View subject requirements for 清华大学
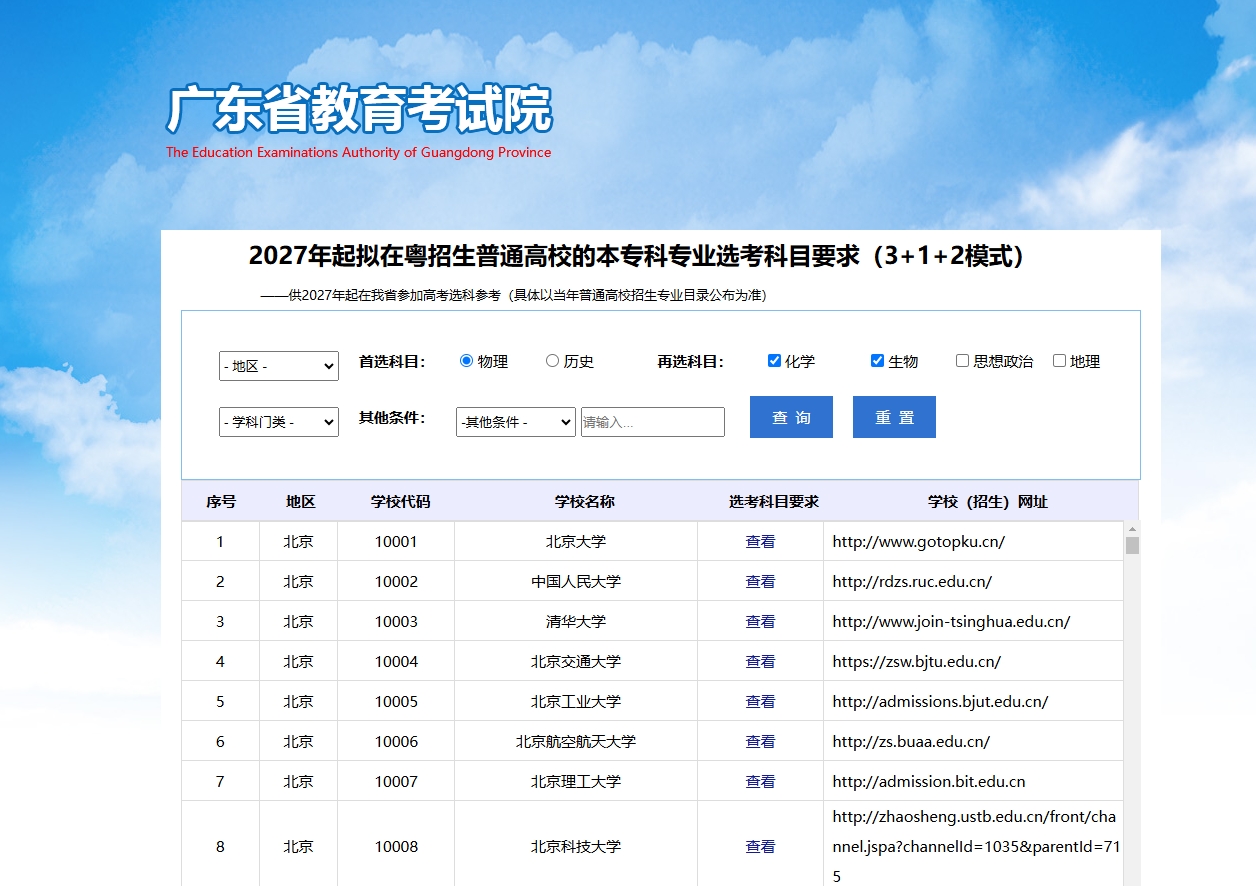1256x886 pixels. point(760,620)
